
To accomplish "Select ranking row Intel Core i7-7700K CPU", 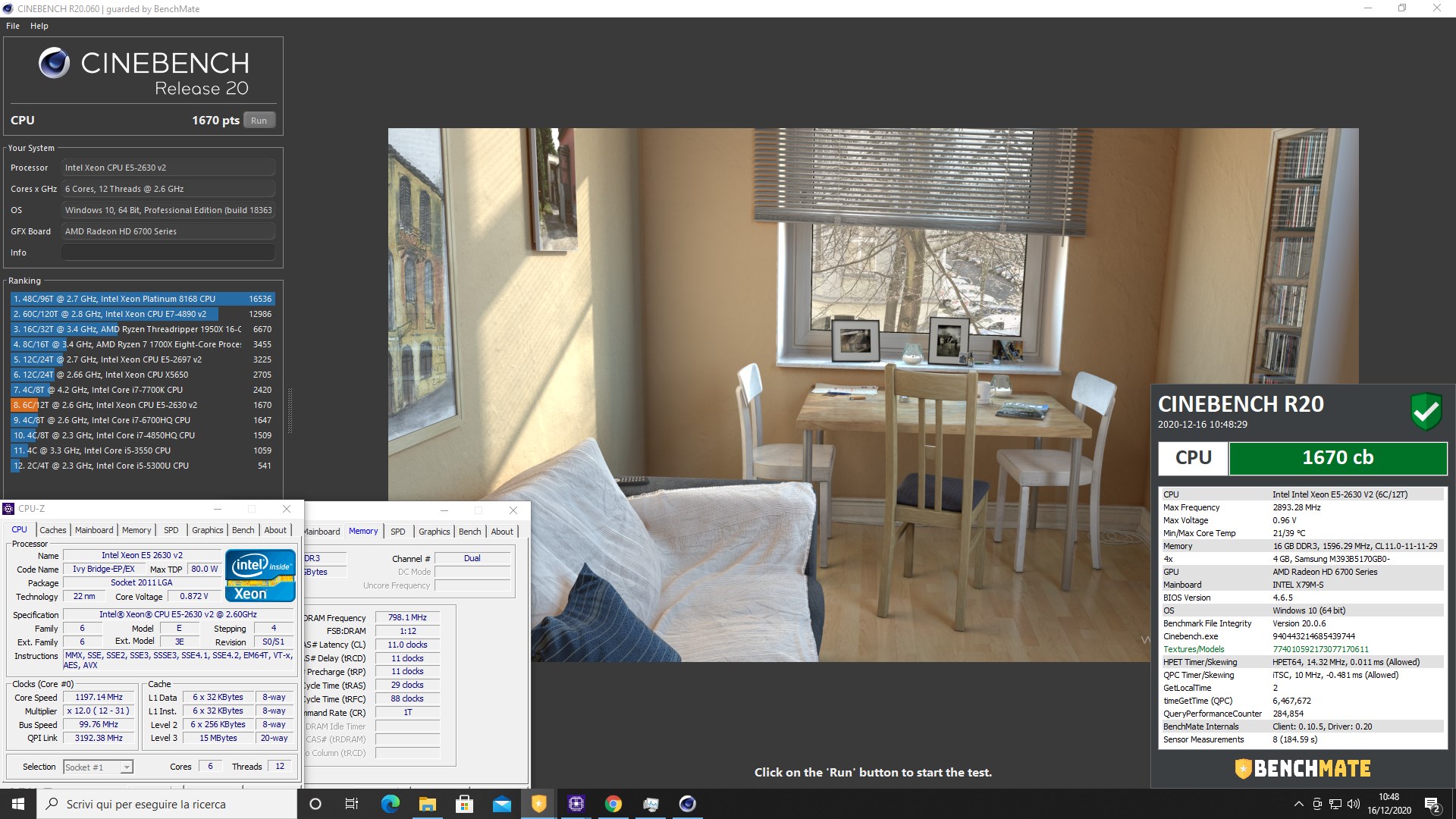I will click(143, 390).
